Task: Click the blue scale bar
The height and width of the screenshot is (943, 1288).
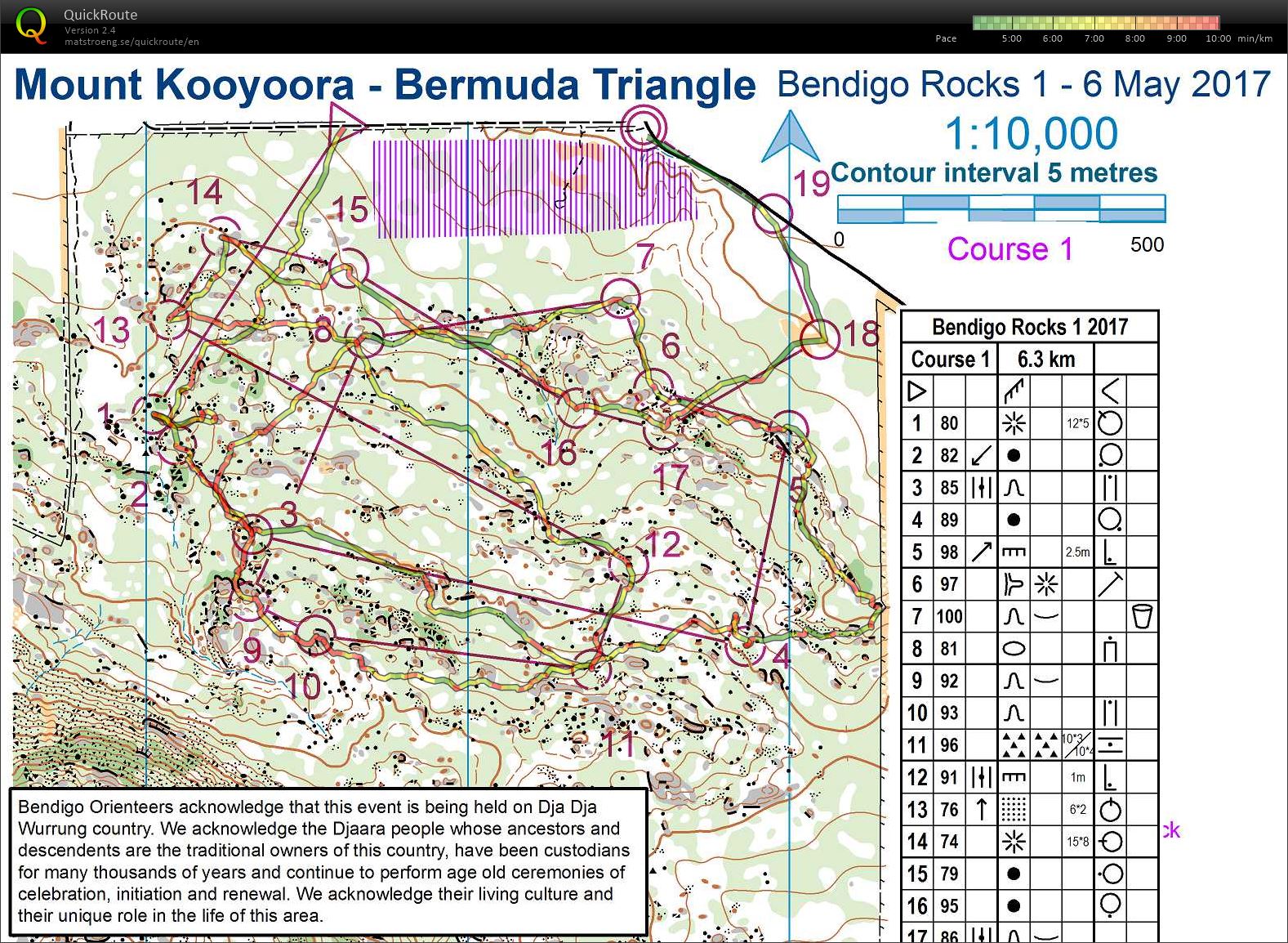Action: 1001,209
